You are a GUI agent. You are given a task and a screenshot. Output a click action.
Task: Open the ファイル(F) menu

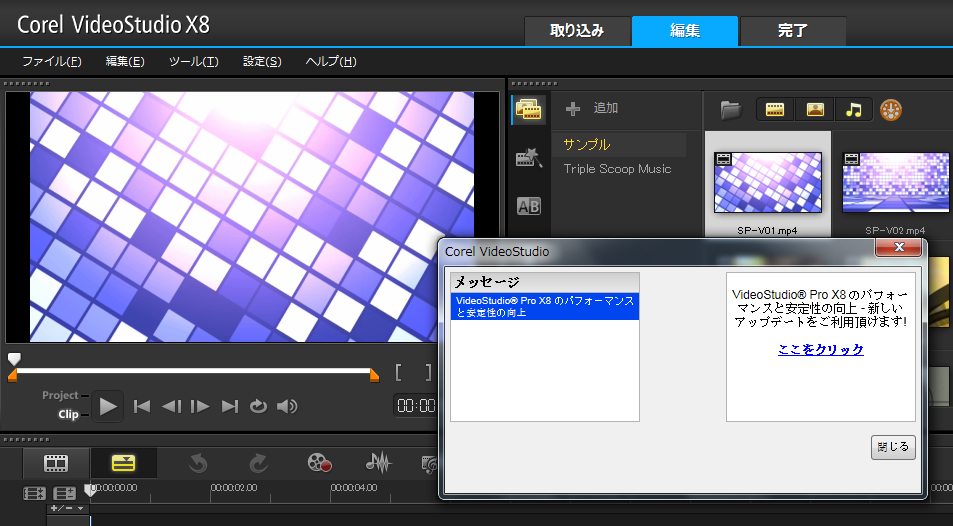(x=52, y=61)
